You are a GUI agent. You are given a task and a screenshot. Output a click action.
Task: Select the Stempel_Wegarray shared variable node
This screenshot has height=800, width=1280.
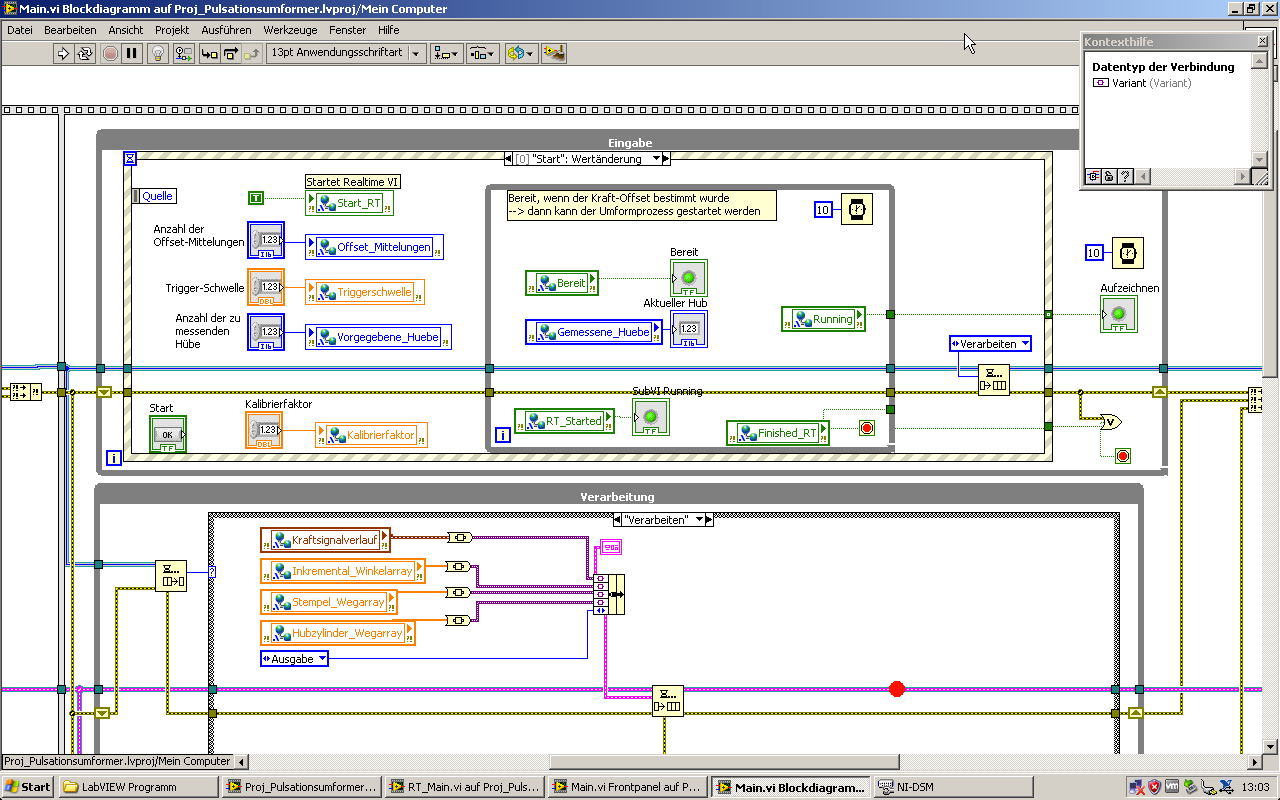(329, 602)
